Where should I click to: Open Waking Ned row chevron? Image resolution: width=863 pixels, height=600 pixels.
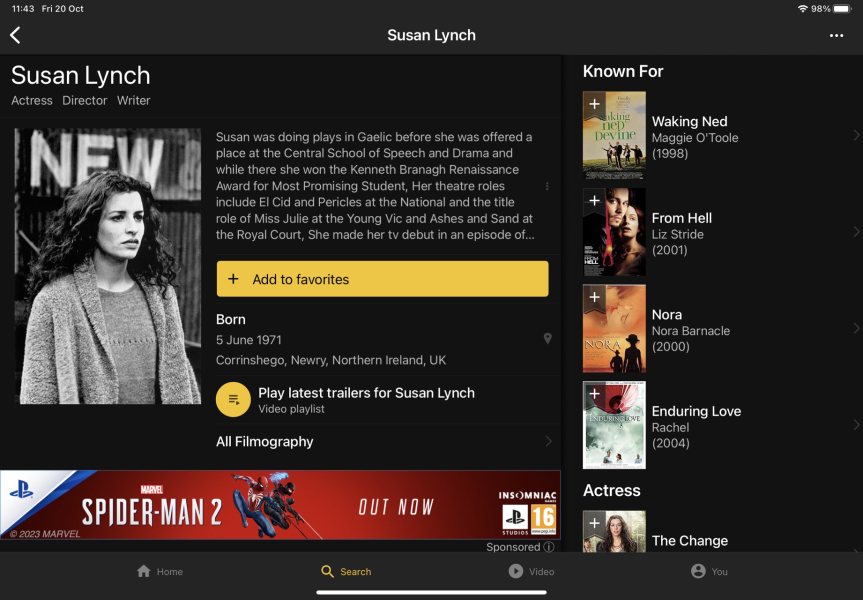point(855,136)
